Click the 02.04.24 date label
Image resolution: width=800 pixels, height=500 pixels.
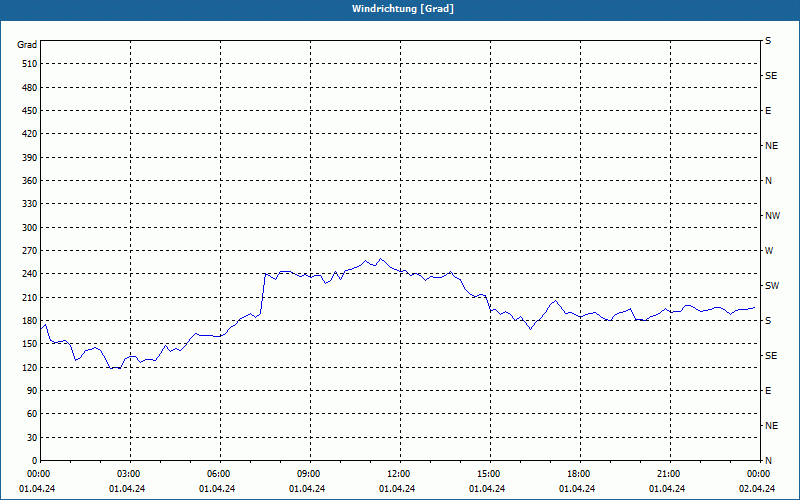click(757, 489)
